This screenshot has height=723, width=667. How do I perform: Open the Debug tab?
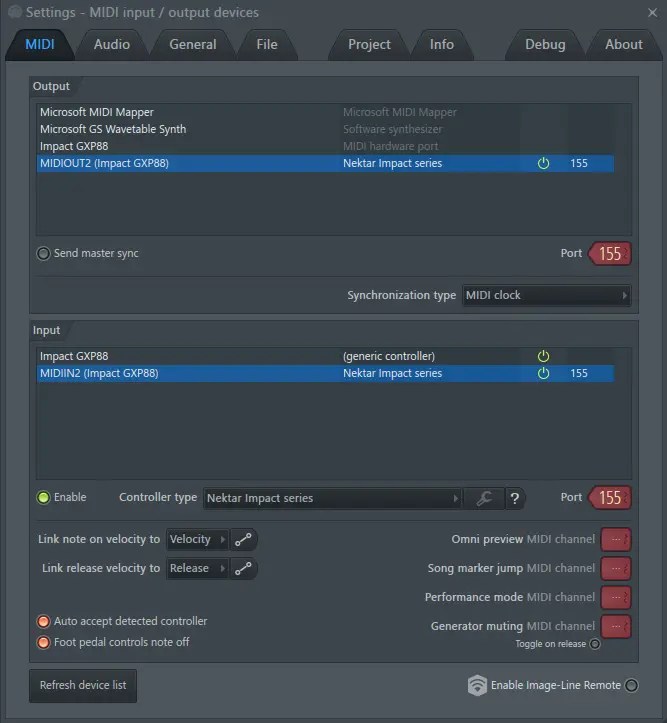(x=545, y=44)
